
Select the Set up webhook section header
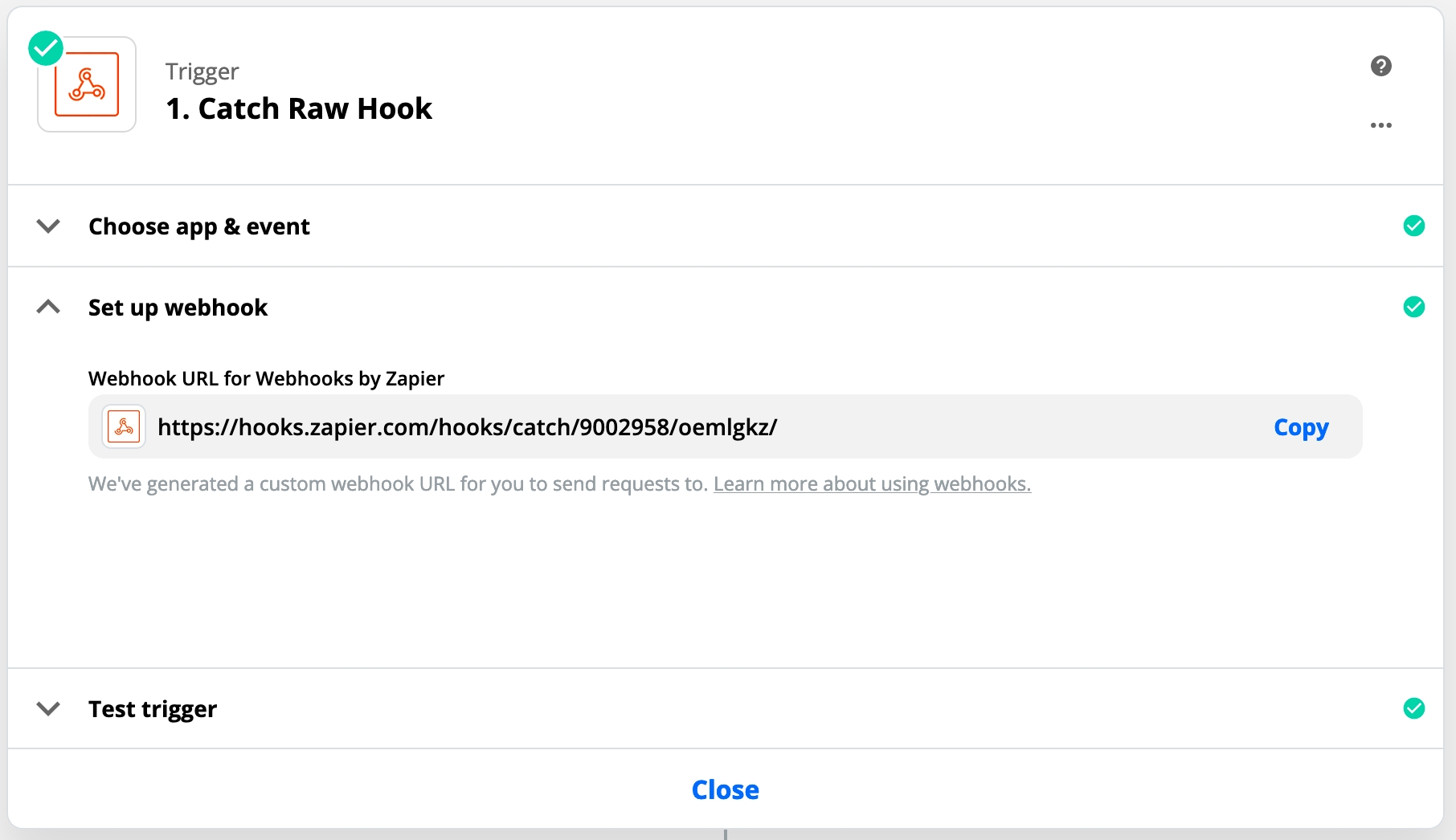click(178, 308)
